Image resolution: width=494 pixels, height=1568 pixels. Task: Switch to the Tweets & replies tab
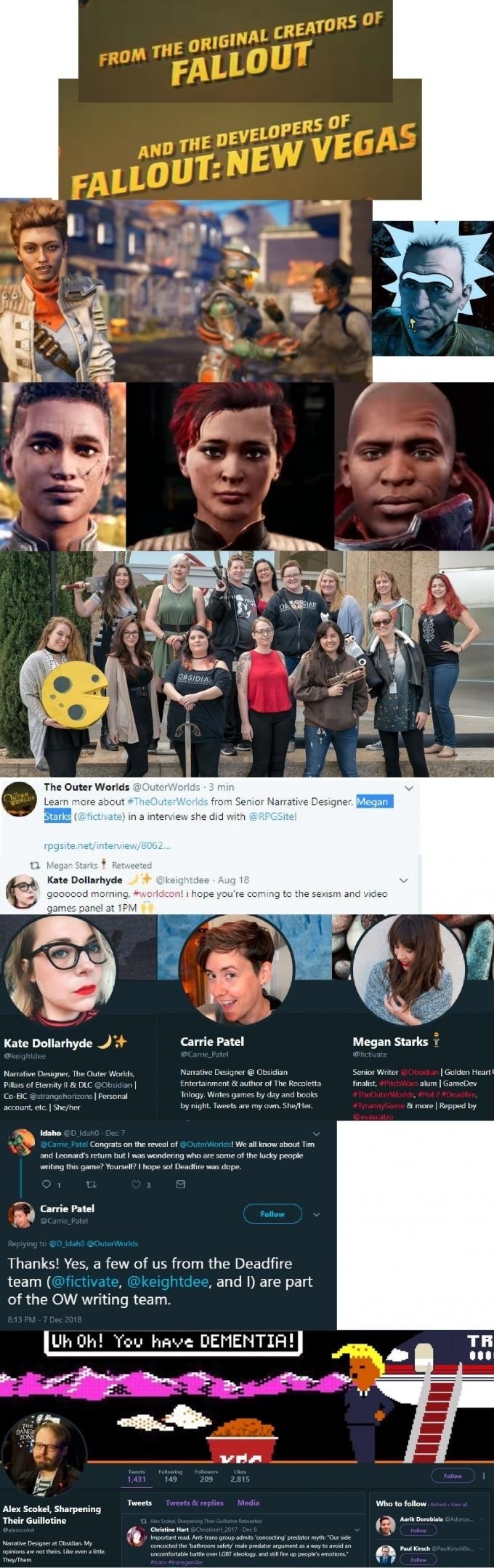click(194, 1503)
